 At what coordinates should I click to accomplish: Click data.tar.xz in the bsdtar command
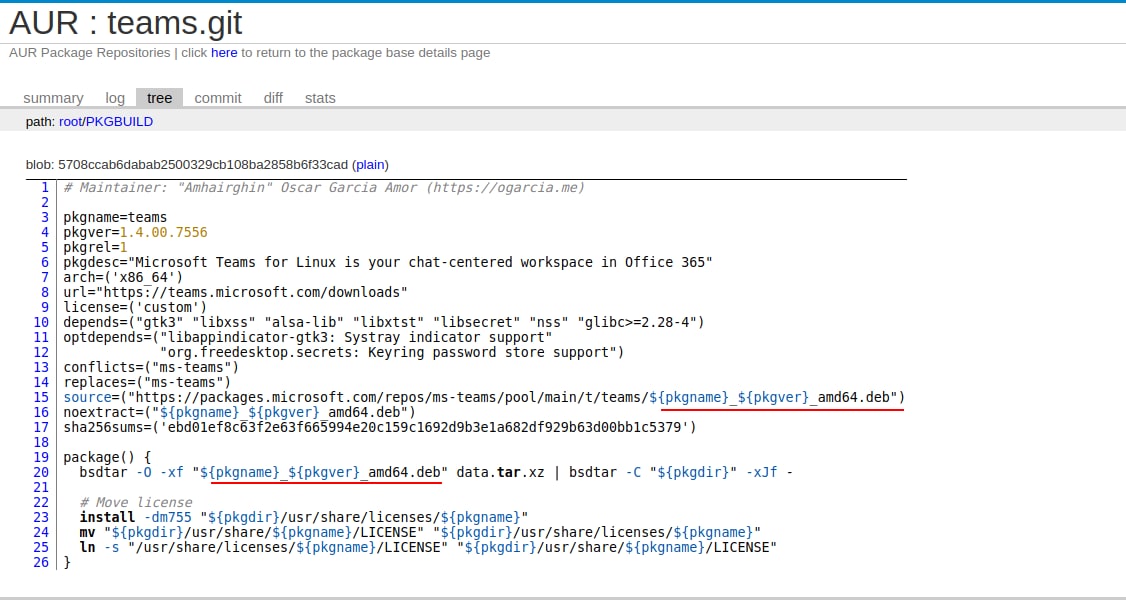[x=500, y=472]
